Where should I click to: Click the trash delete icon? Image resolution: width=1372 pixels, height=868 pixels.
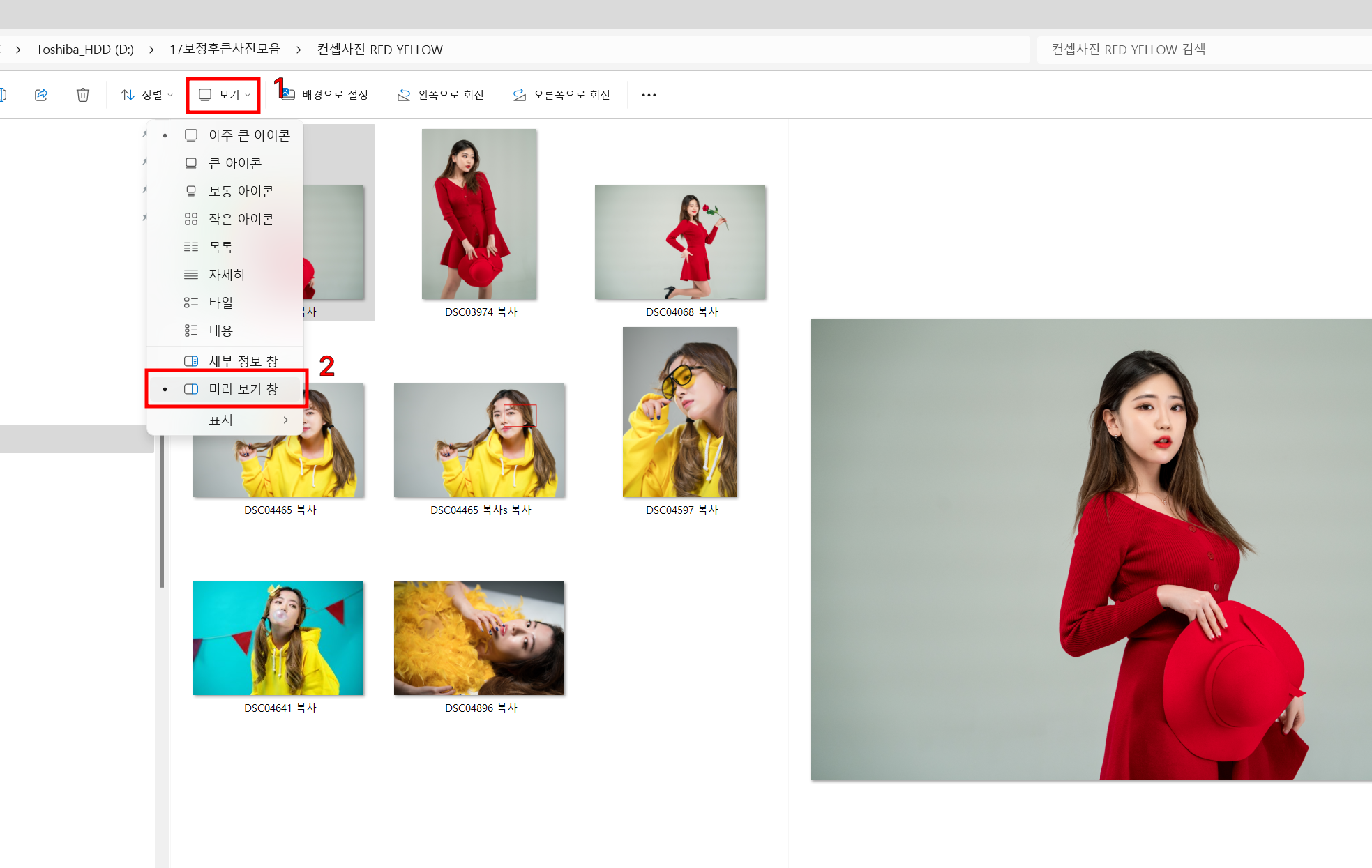[83, 95]
